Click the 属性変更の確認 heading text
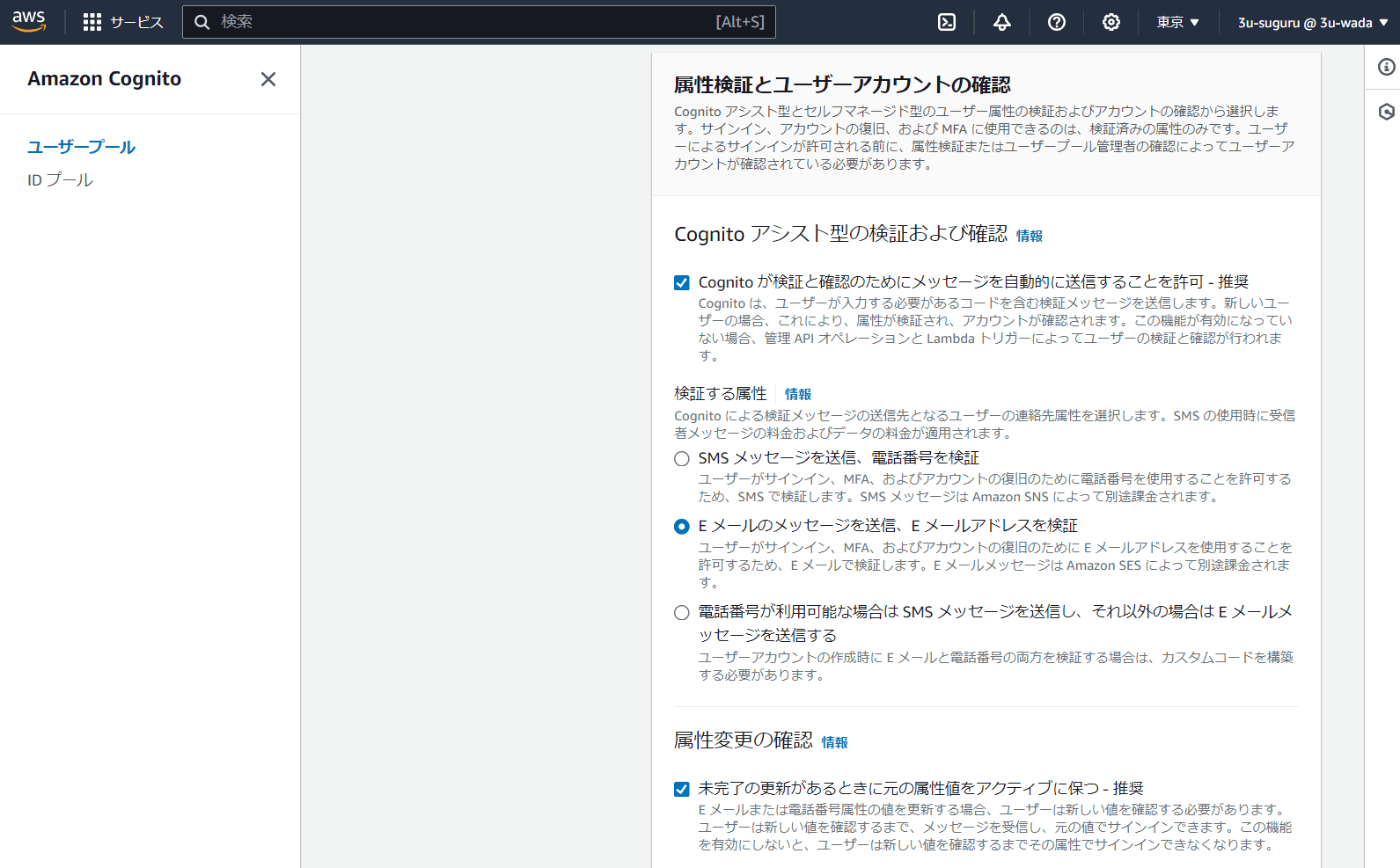This screenshot has height=868, width=1400. coord(742,740)
